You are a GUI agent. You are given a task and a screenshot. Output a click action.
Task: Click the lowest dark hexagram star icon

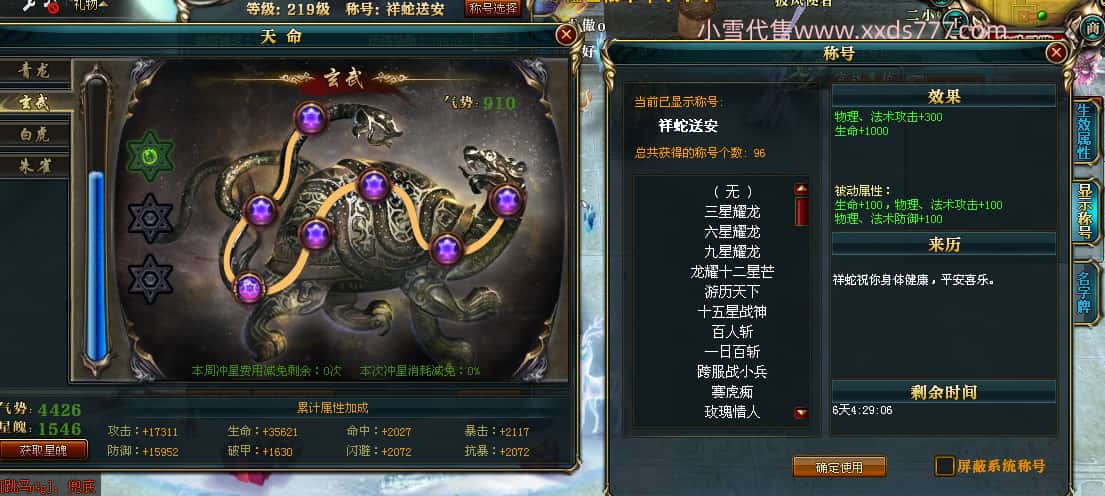(x=150, y=279)
